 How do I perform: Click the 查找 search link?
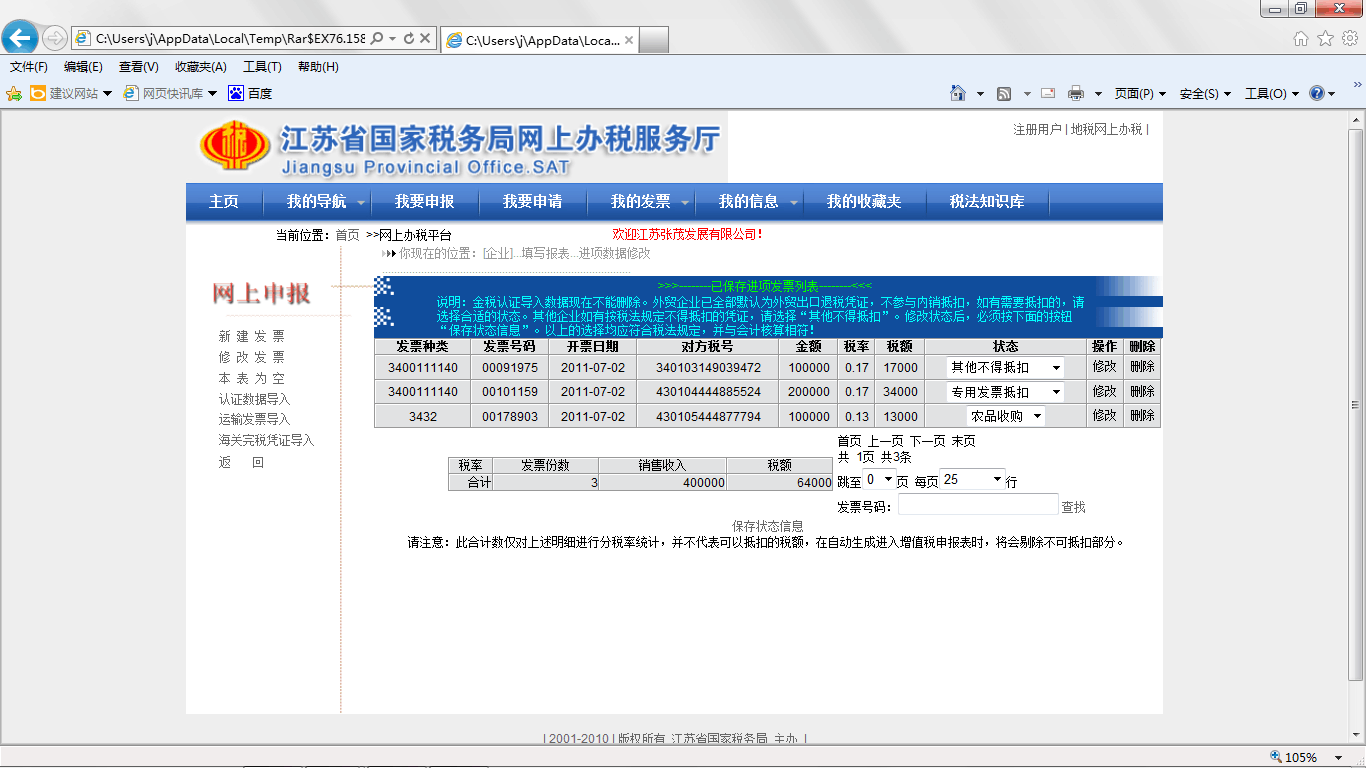click(1074, 508)
